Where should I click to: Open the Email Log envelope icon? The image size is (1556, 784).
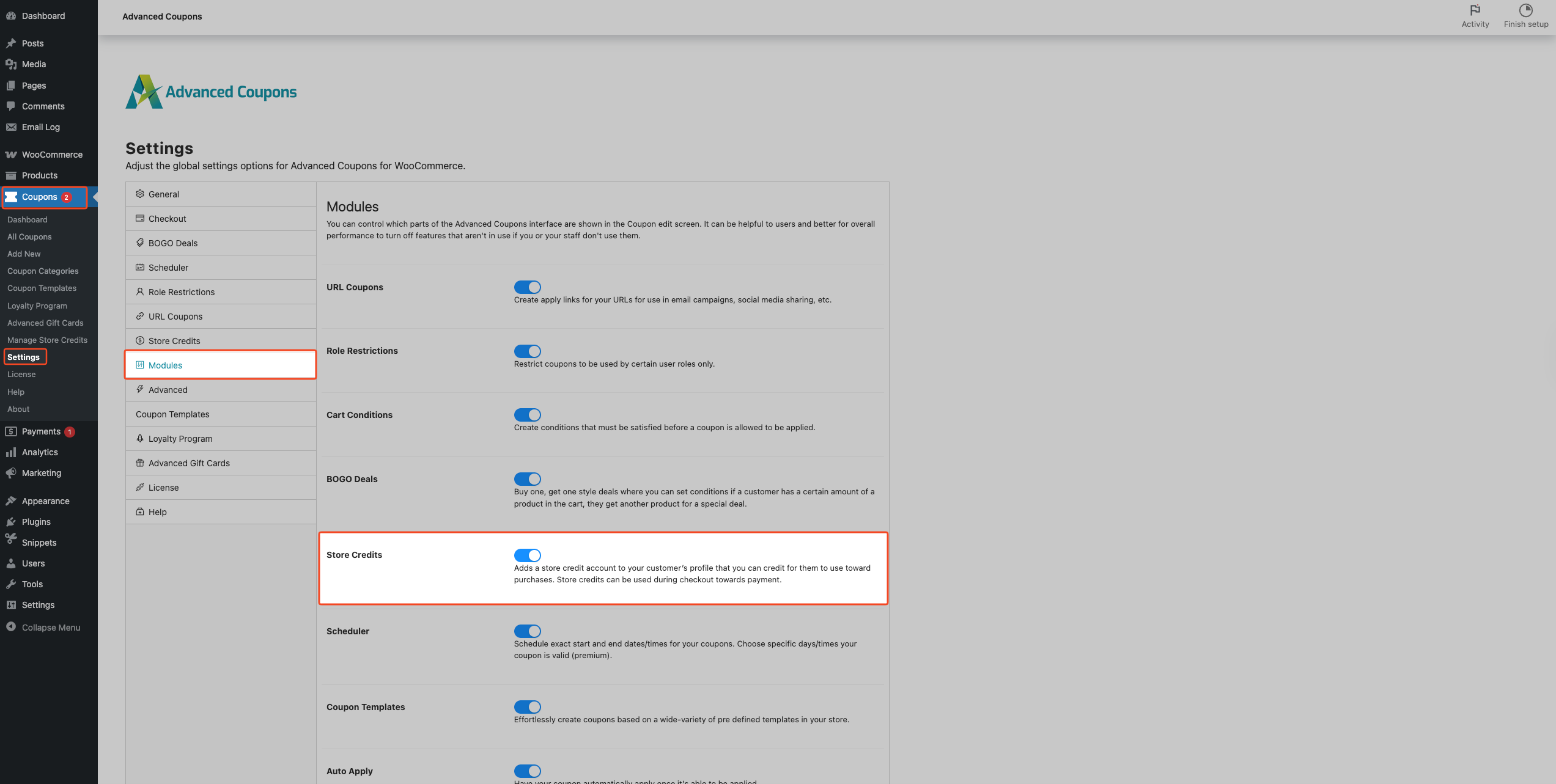11,127
